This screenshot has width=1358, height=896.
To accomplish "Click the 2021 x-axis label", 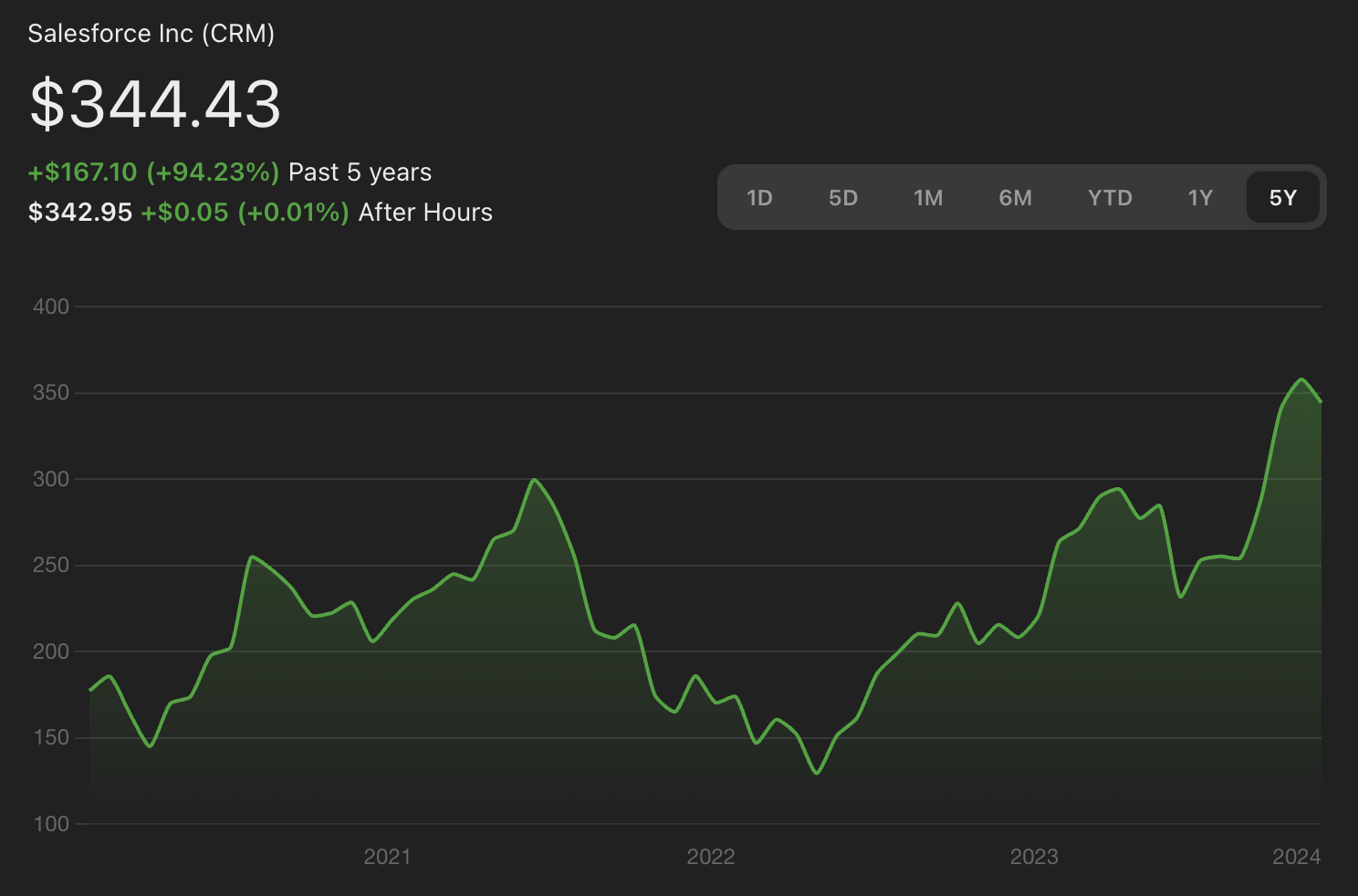I will (x=387, y=857).
